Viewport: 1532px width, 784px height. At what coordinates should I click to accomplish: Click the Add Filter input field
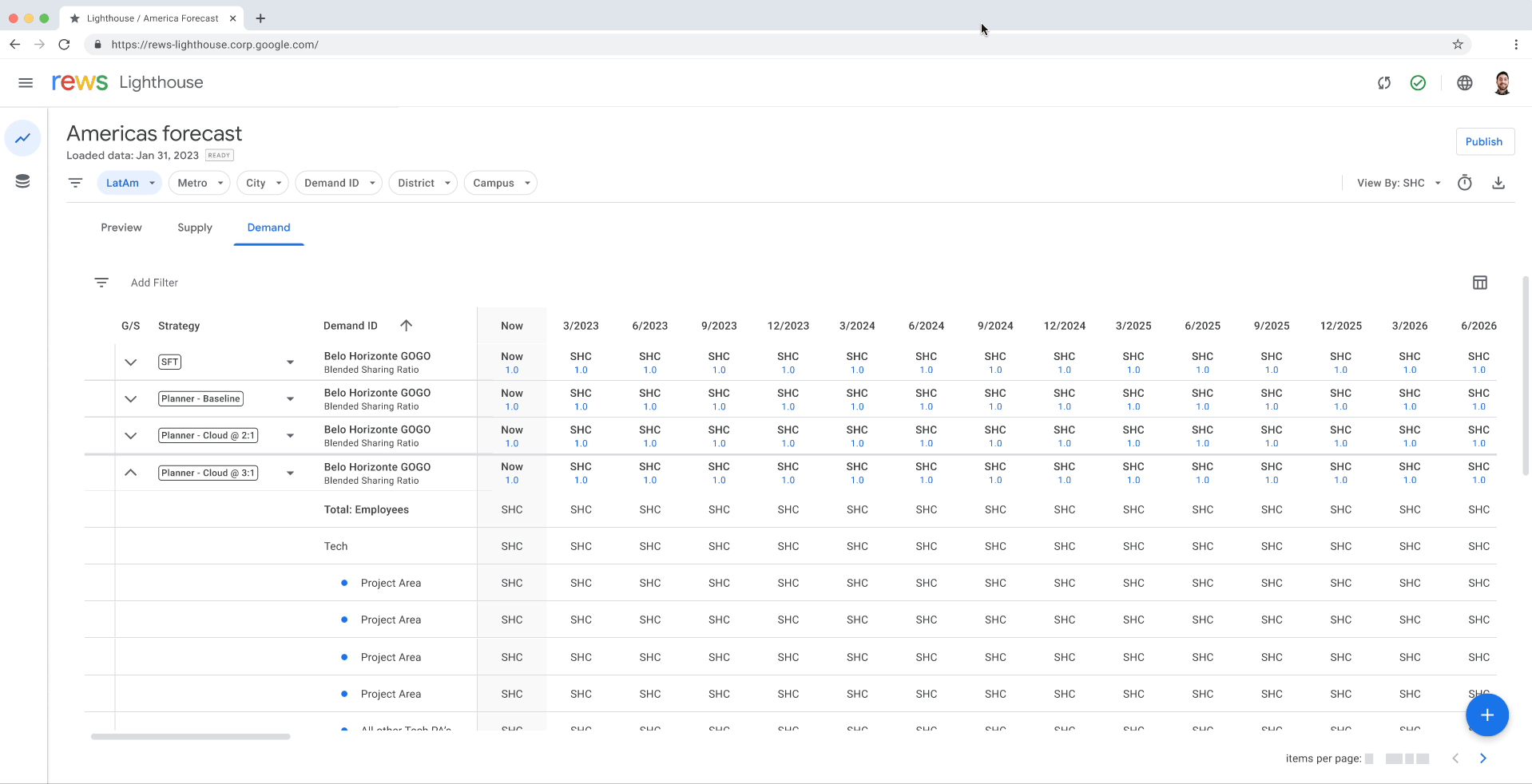click(x=155, y=283)
